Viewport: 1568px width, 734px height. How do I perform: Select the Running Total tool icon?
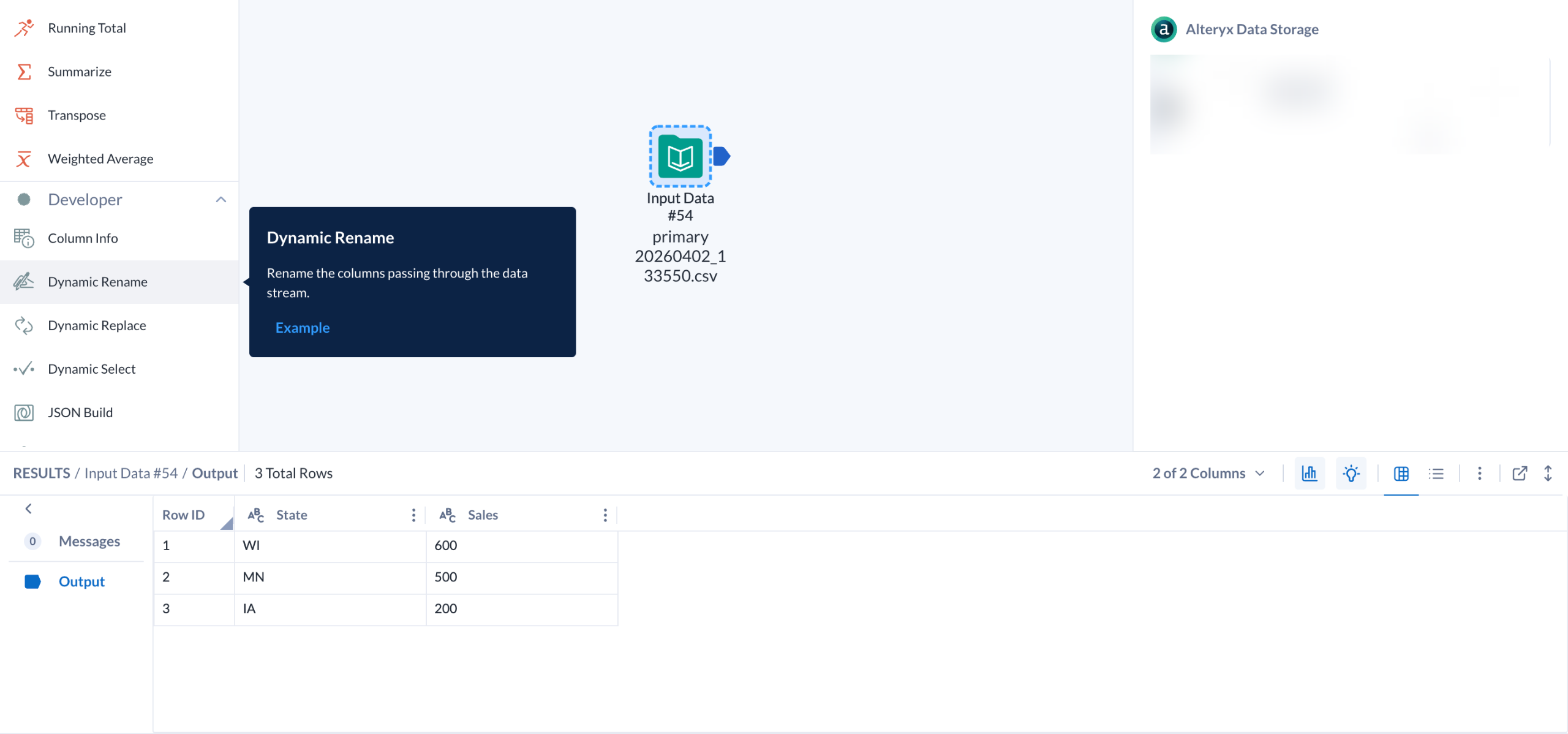pyautogui.click(x=24, y=28)
